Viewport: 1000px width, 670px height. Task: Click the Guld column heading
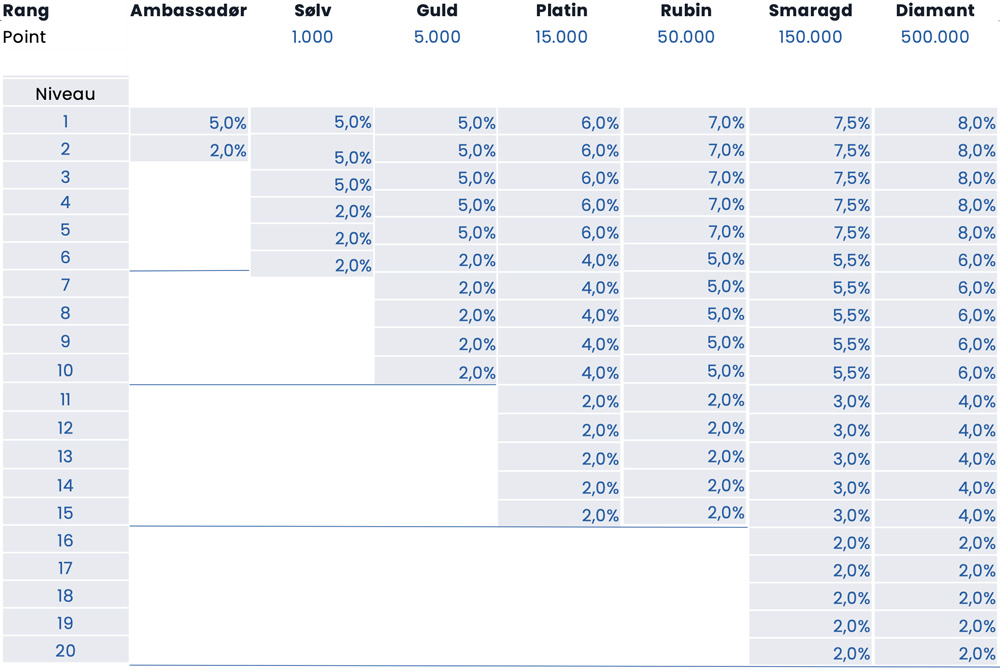point(437,11)
